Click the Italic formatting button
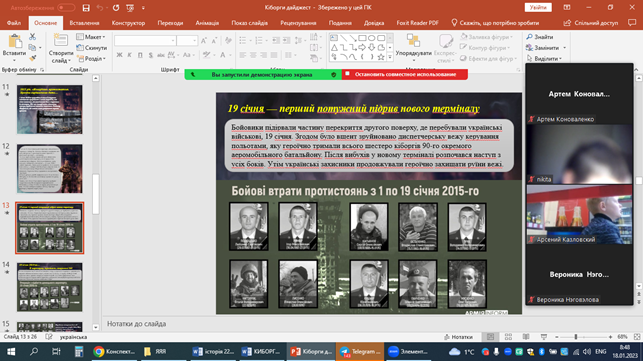The image size is (643, 361). click(x=130, y=55)
